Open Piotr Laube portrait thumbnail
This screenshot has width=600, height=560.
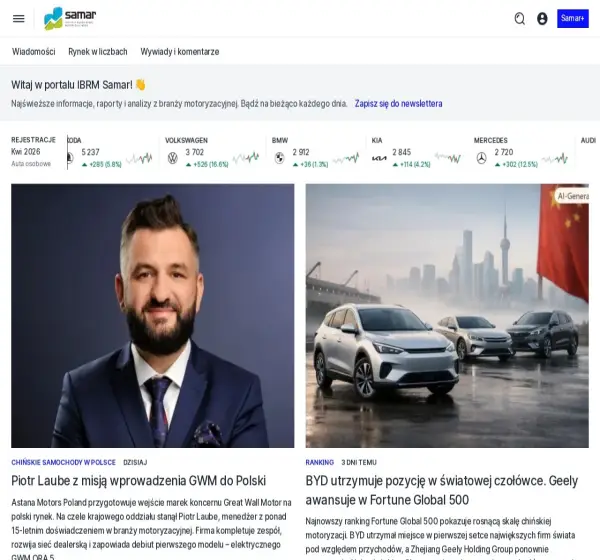[153, 316]
